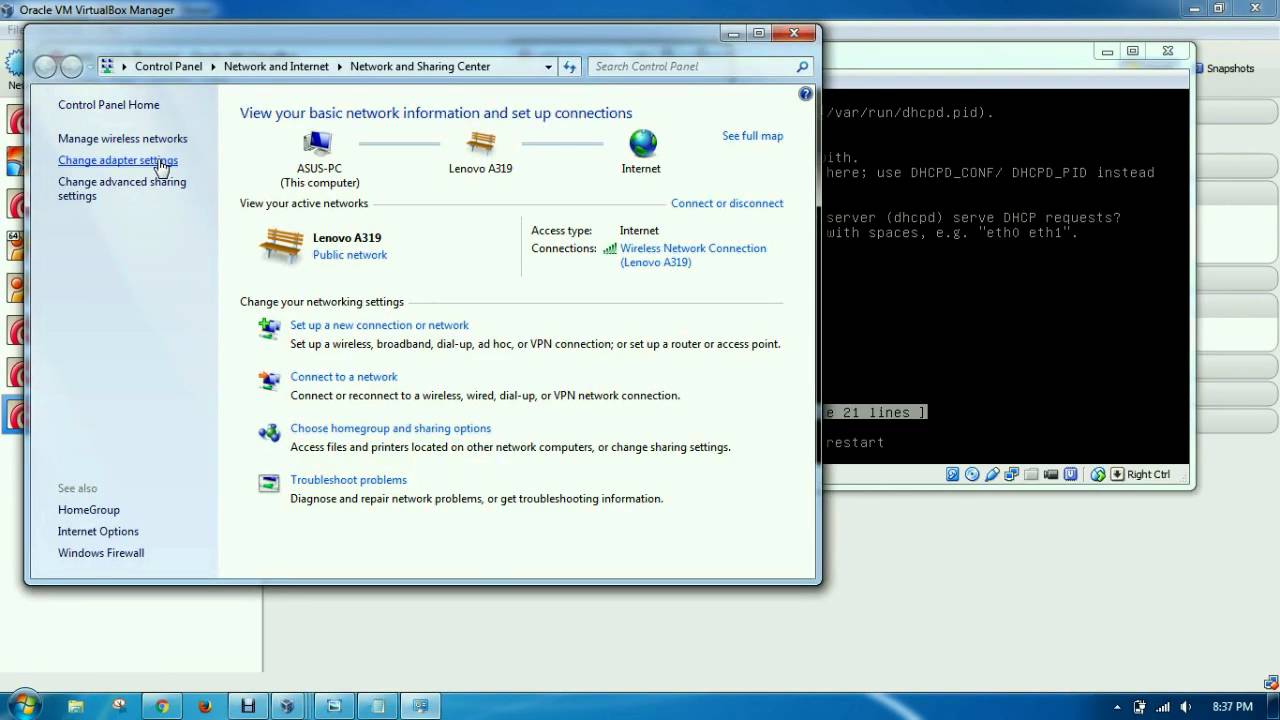Click Choose homegroup and sharing options link
1280x720 pixels.
click(391, 428)
